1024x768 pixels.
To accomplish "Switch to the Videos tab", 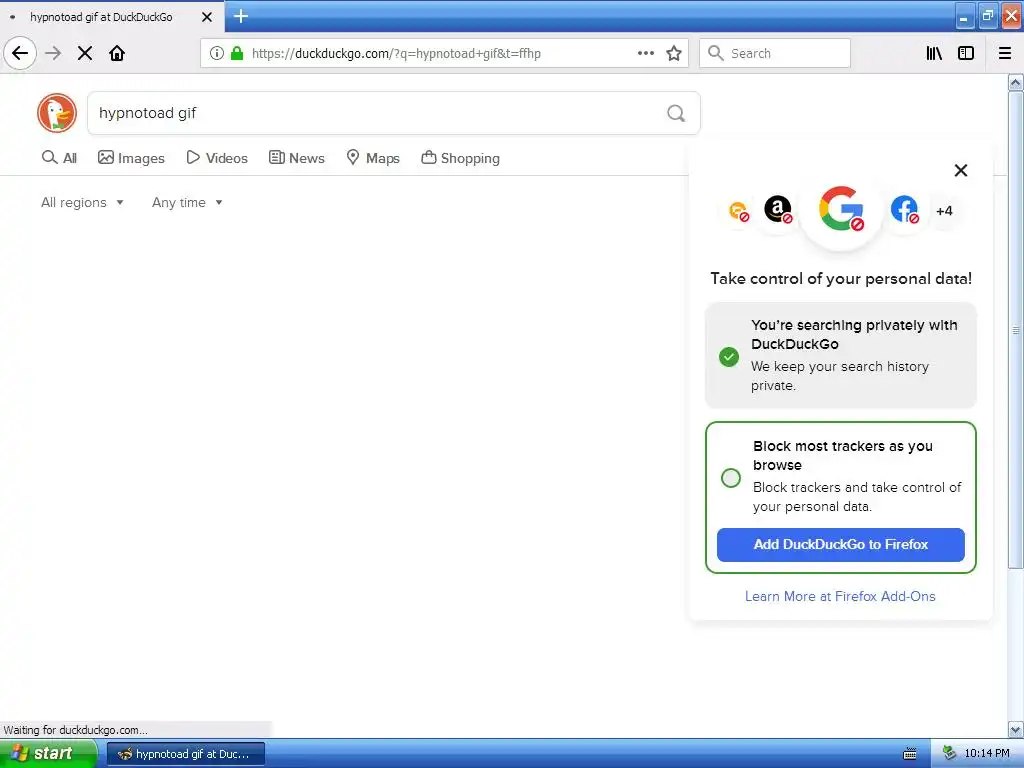I will [217, 158].
